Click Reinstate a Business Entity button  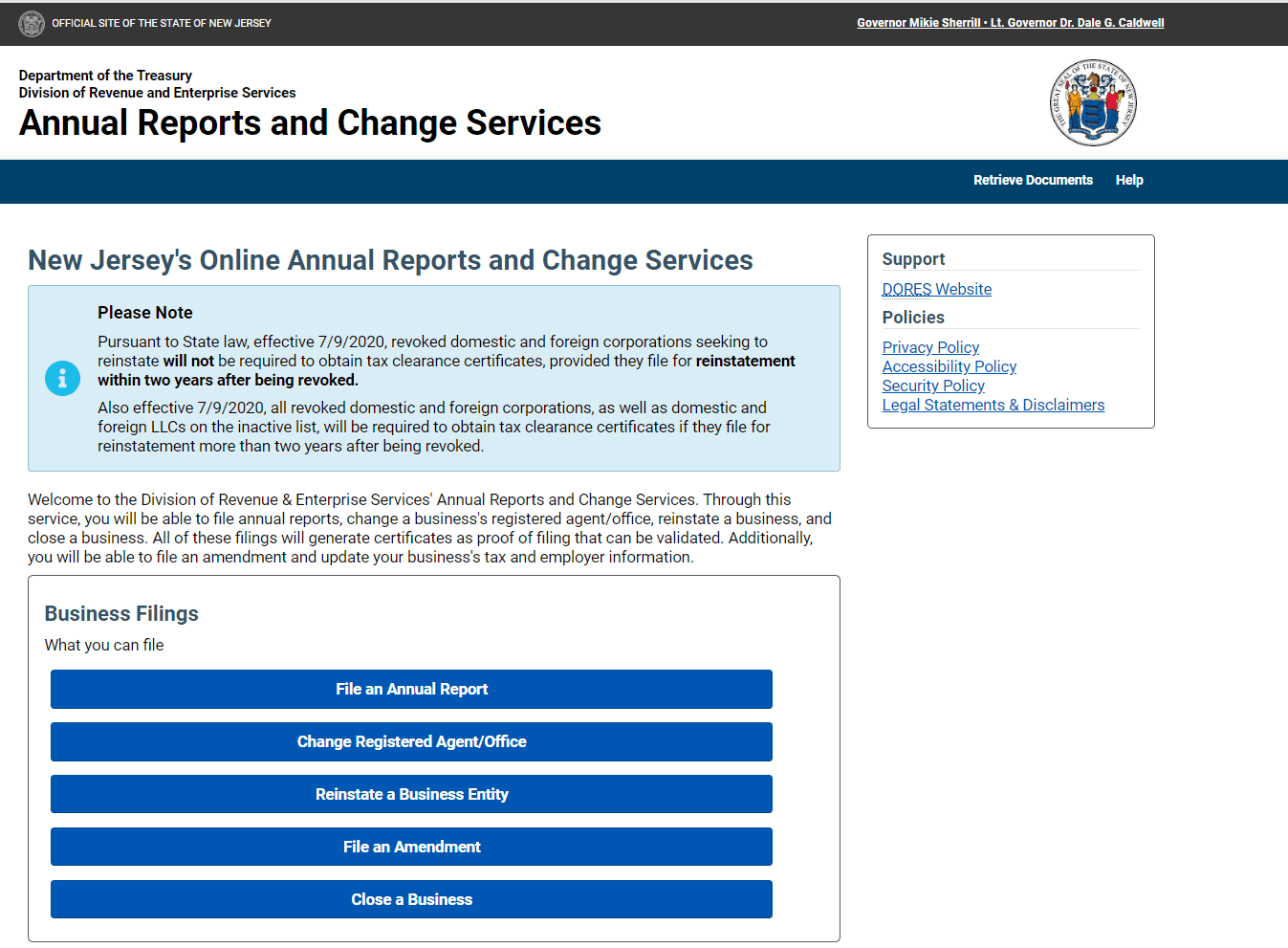click(411, 794)
